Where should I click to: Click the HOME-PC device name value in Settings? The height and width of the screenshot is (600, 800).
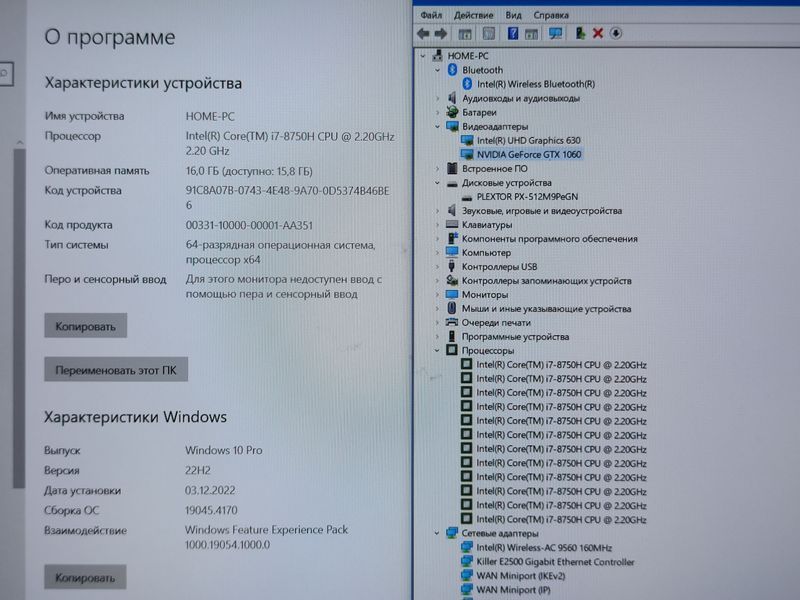pos(210,116)
